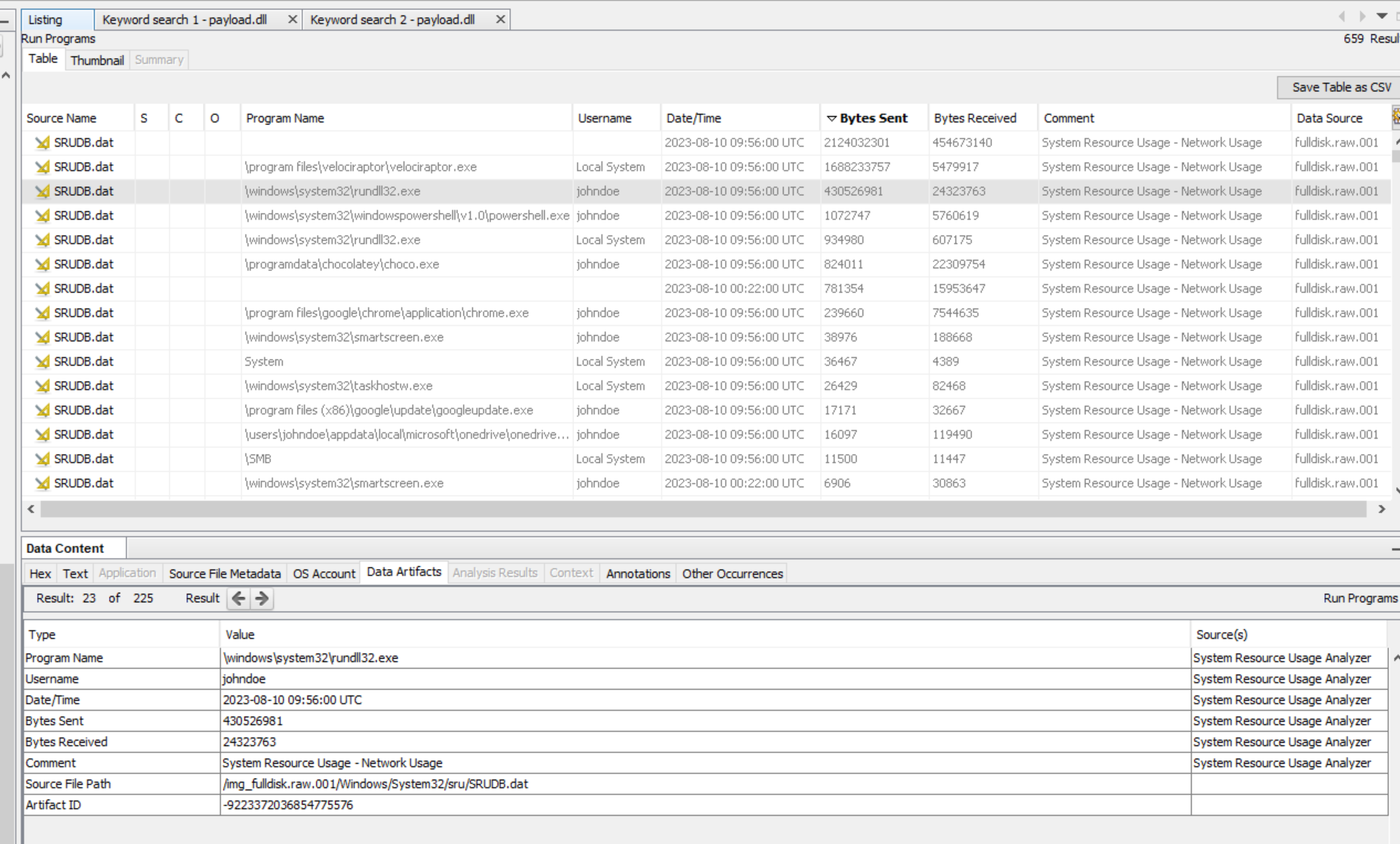
Task: Open the Hex content tab
Action: (40, 573)
